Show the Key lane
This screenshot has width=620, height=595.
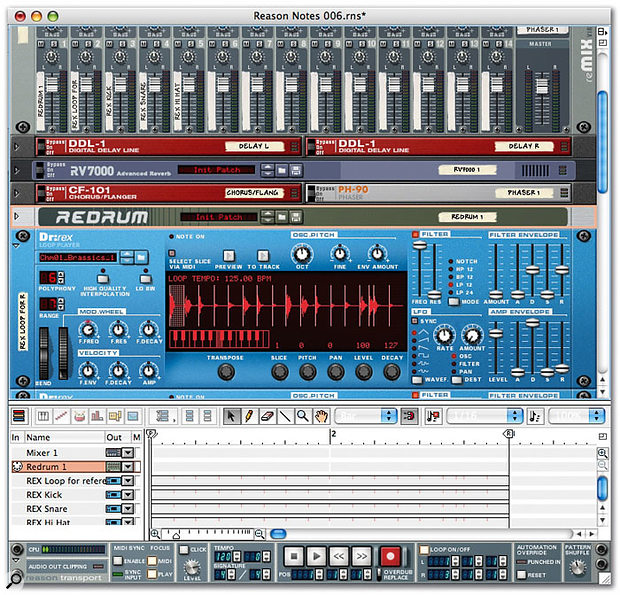43,416
